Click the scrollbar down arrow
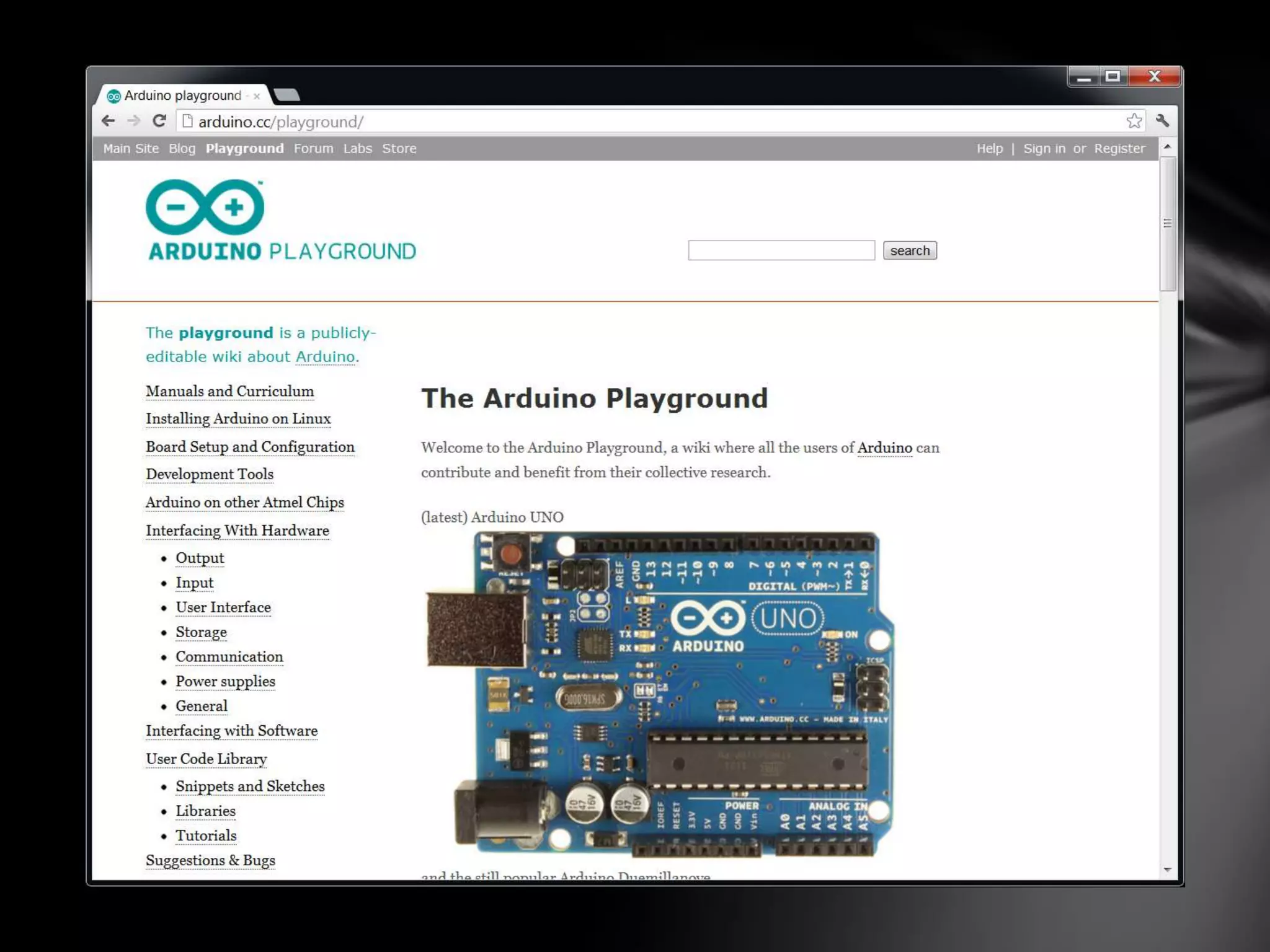The image size is (1270, 952). point(1168,870)
